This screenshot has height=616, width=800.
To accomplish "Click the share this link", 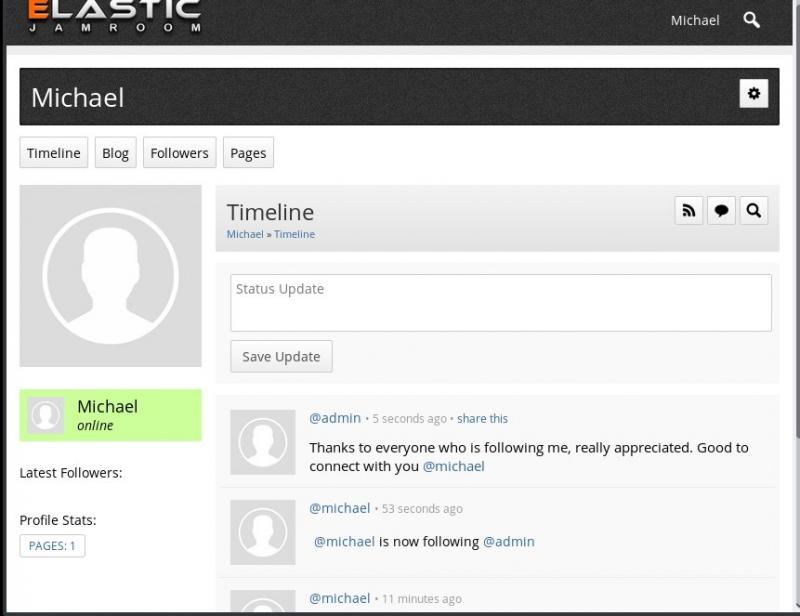I will pyautogui.click(x=482, y=418).
